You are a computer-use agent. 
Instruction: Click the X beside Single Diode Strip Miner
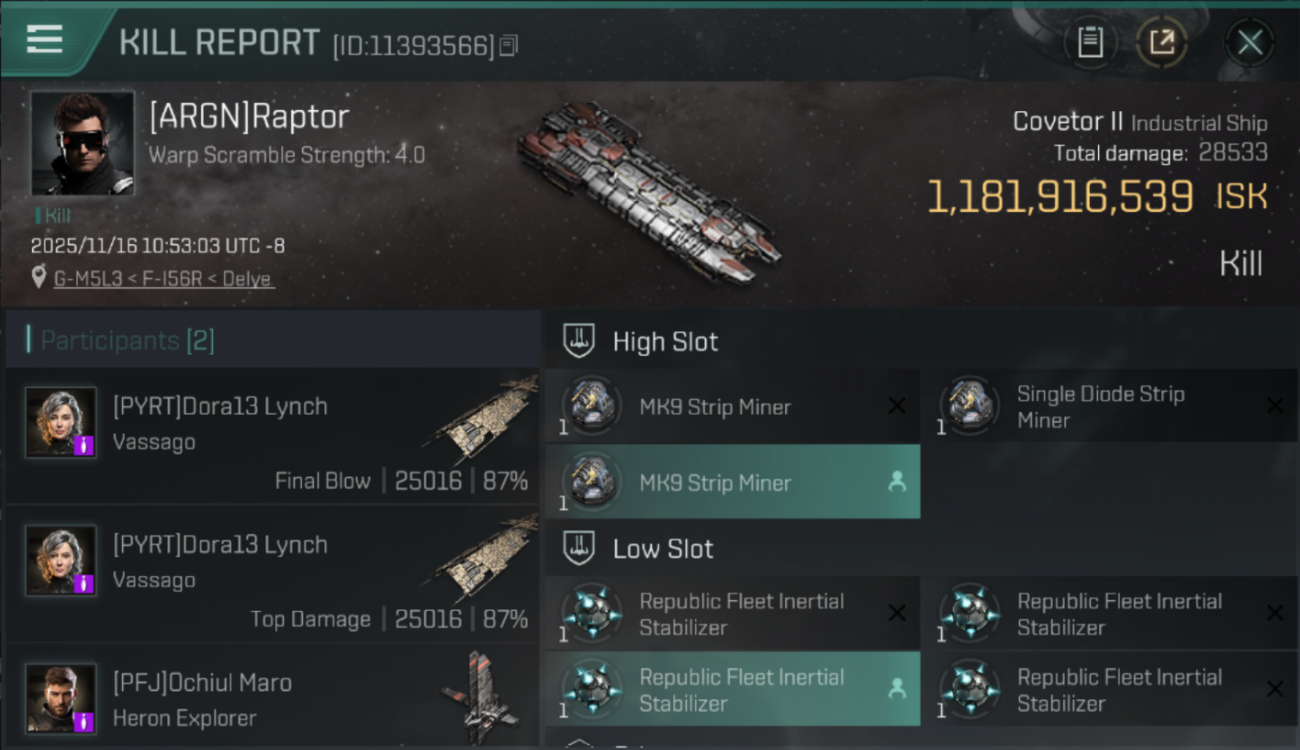(1275, 406)
